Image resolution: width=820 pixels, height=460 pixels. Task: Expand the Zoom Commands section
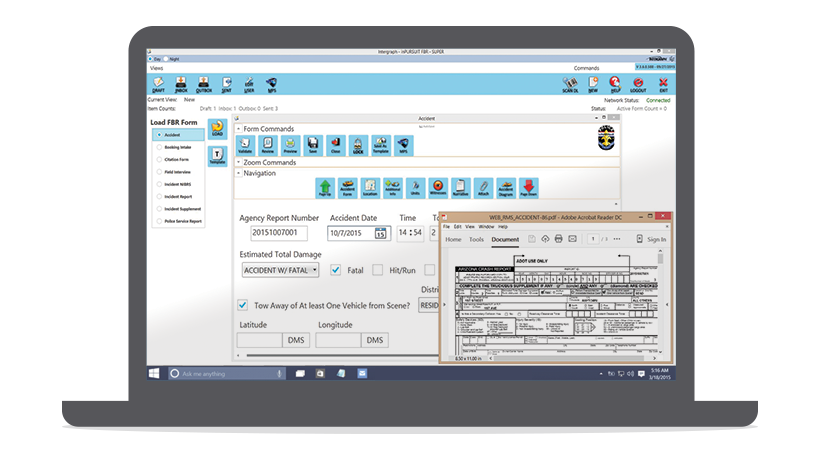(239, 163)
